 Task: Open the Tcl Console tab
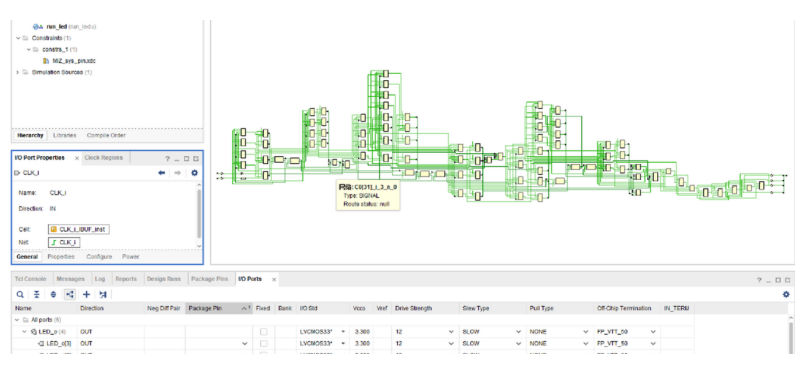(30, 279)
